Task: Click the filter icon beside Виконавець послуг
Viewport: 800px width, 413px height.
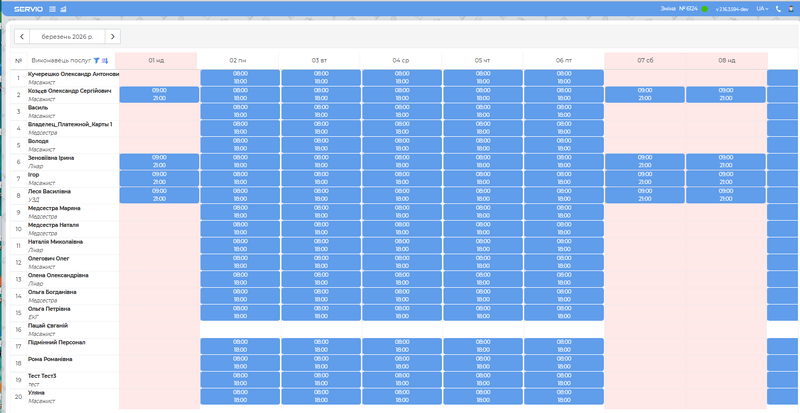Action: point(96,60)
